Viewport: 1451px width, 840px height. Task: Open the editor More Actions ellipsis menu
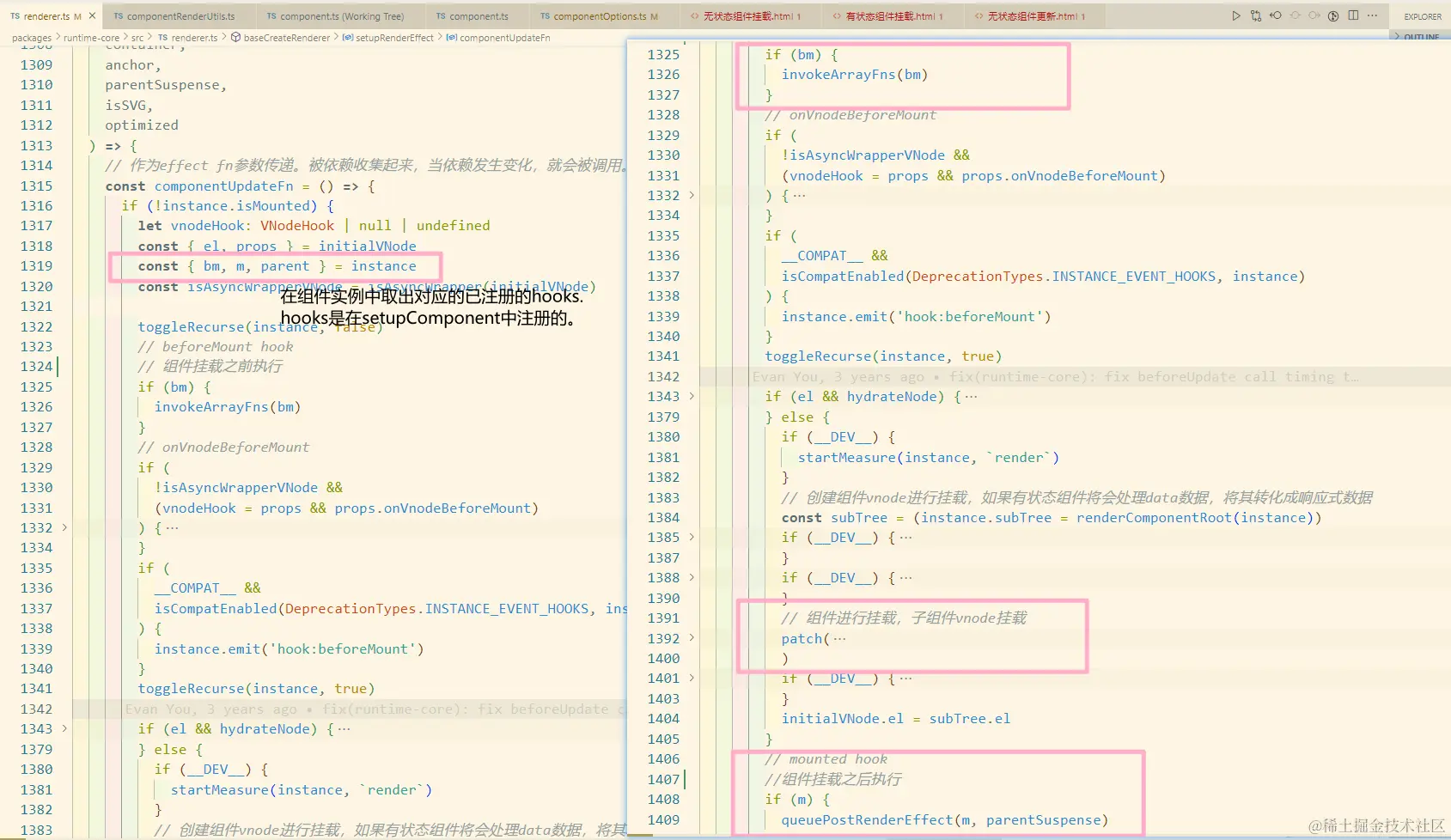(x=1372, y=15)
